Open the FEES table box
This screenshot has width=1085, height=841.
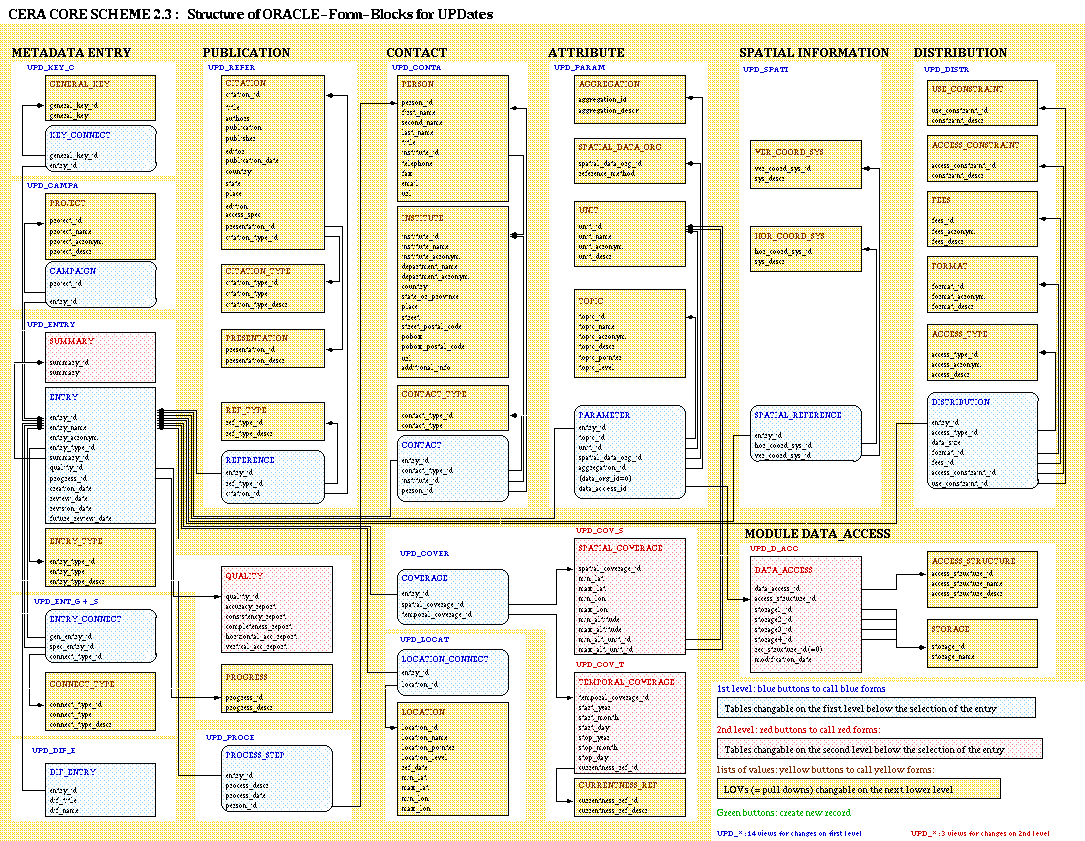983,219
